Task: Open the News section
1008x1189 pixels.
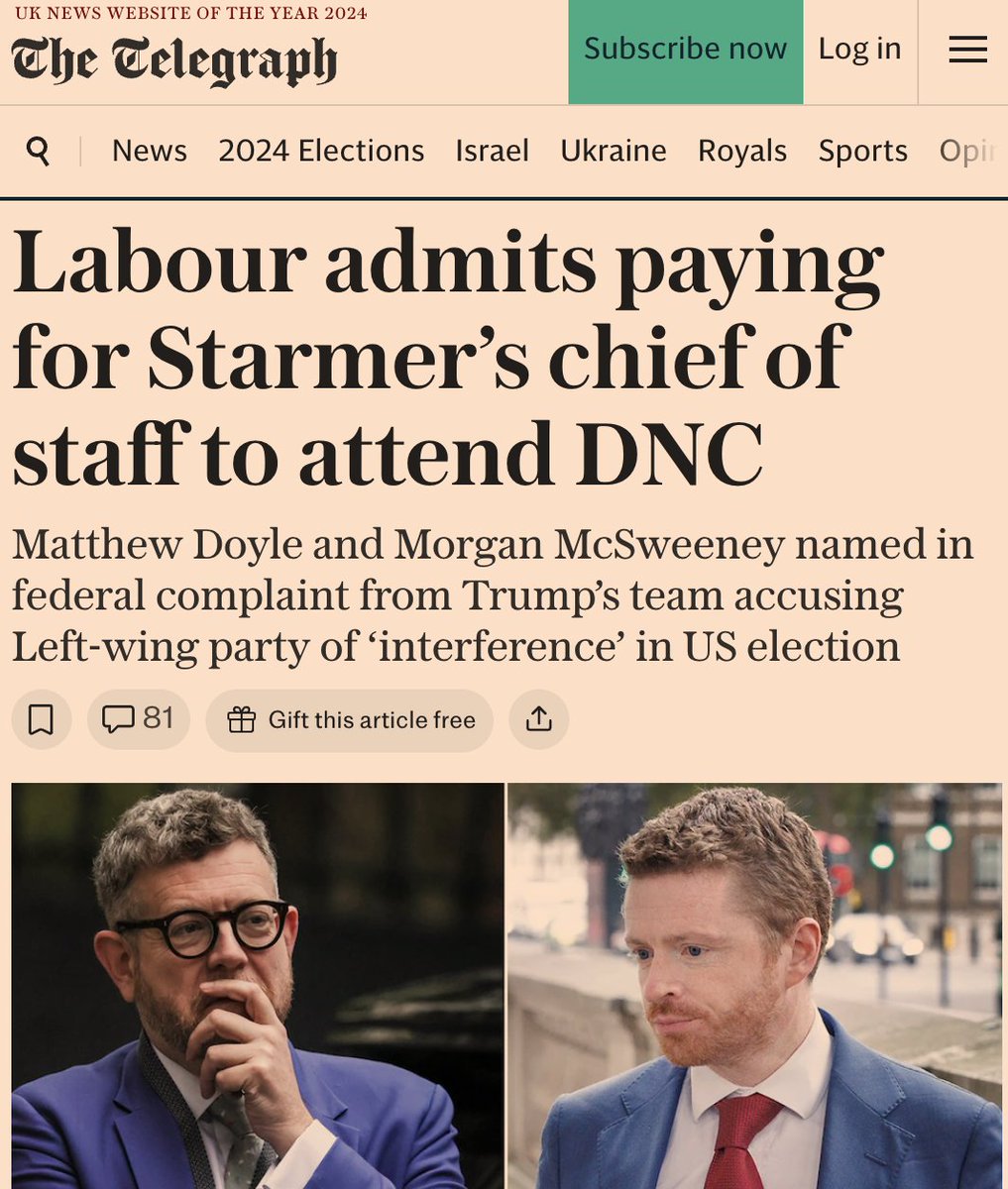Action: coord(150,151)
